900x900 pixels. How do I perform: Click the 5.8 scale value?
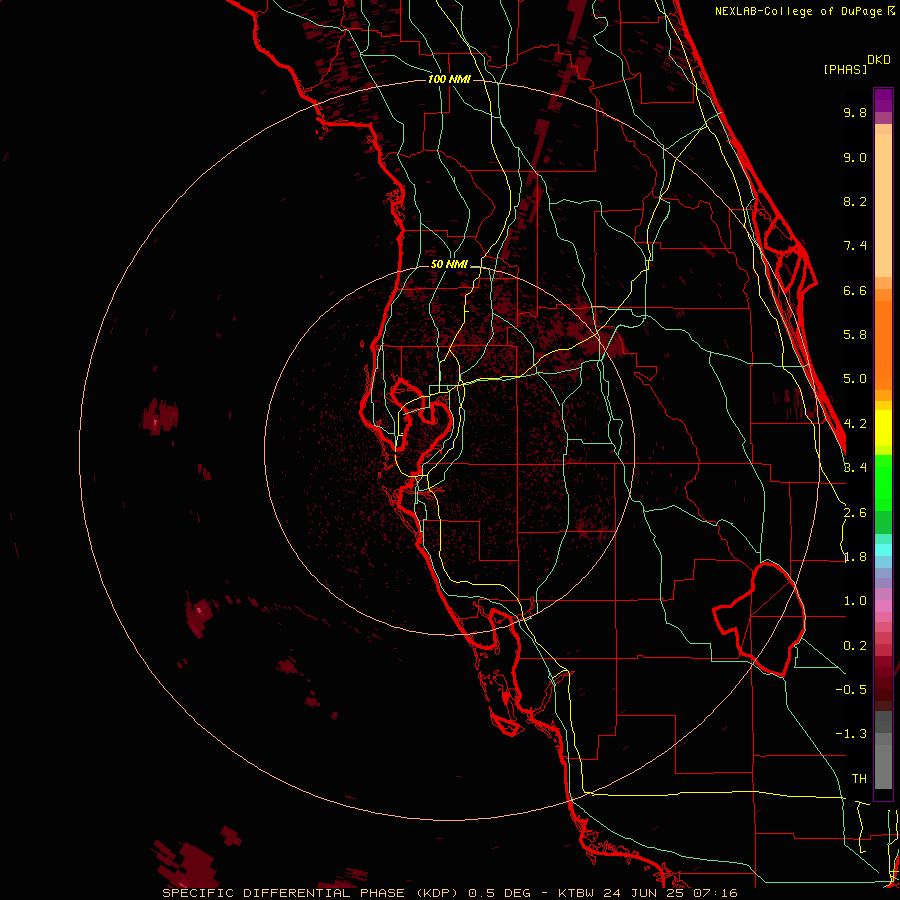[855, 335]
